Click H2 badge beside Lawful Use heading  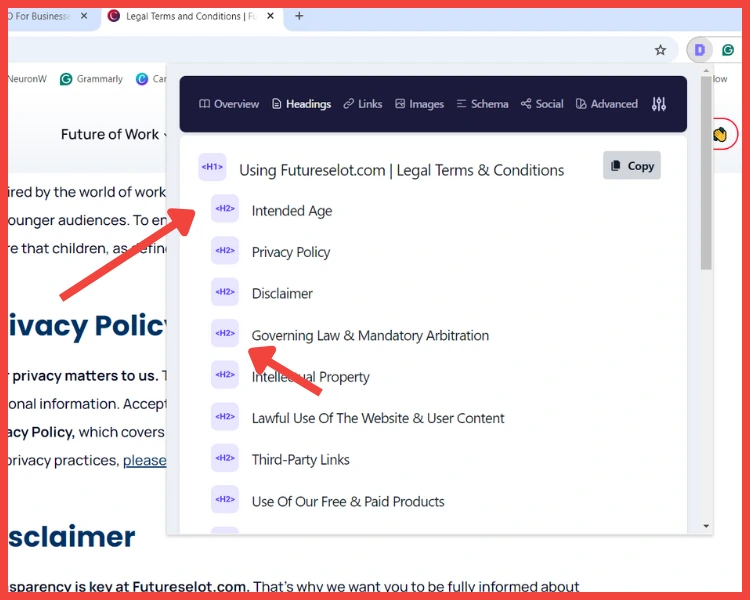tap(225, 416)
